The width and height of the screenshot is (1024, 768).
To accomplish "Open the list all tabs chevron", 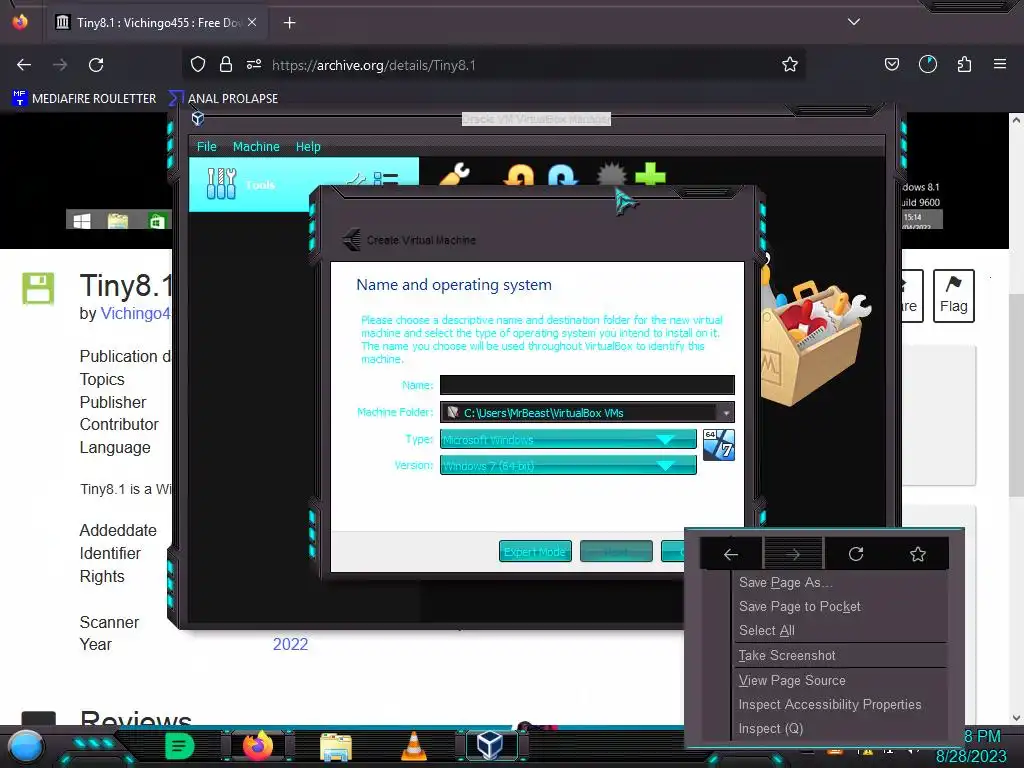I will (854, 22).
